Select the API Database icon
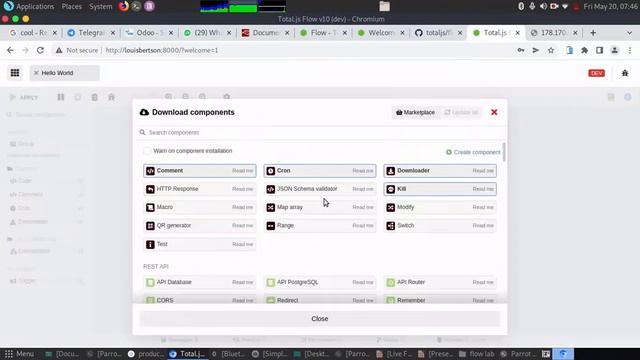This screenshot has height=360, width=640. (150, 282)
